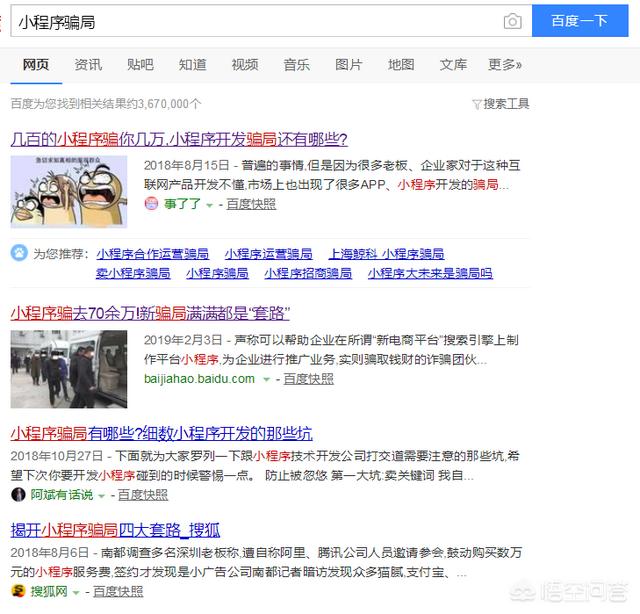Viewport: 640px width, 614px height.
Task: Switch to the 音乐 tab
Action: [297, 65]
